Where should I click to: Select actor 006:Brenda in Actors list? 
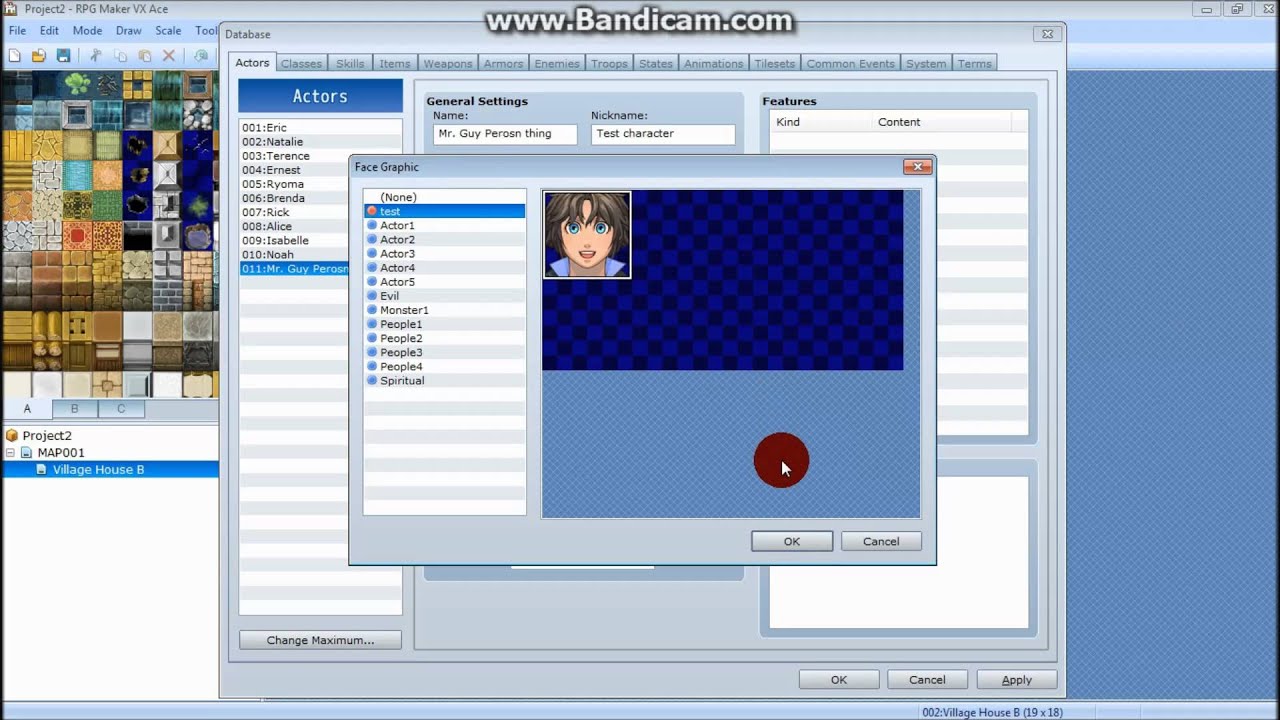tap(320, 198)
